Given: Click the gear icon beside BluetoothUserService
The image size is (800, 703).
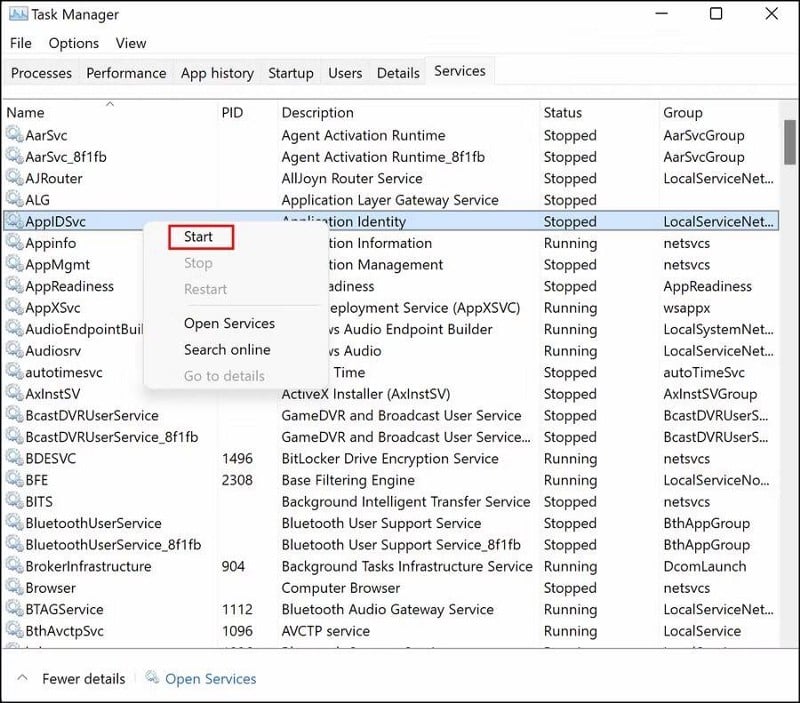Looking at the screenshot, I should pos(14,522).
